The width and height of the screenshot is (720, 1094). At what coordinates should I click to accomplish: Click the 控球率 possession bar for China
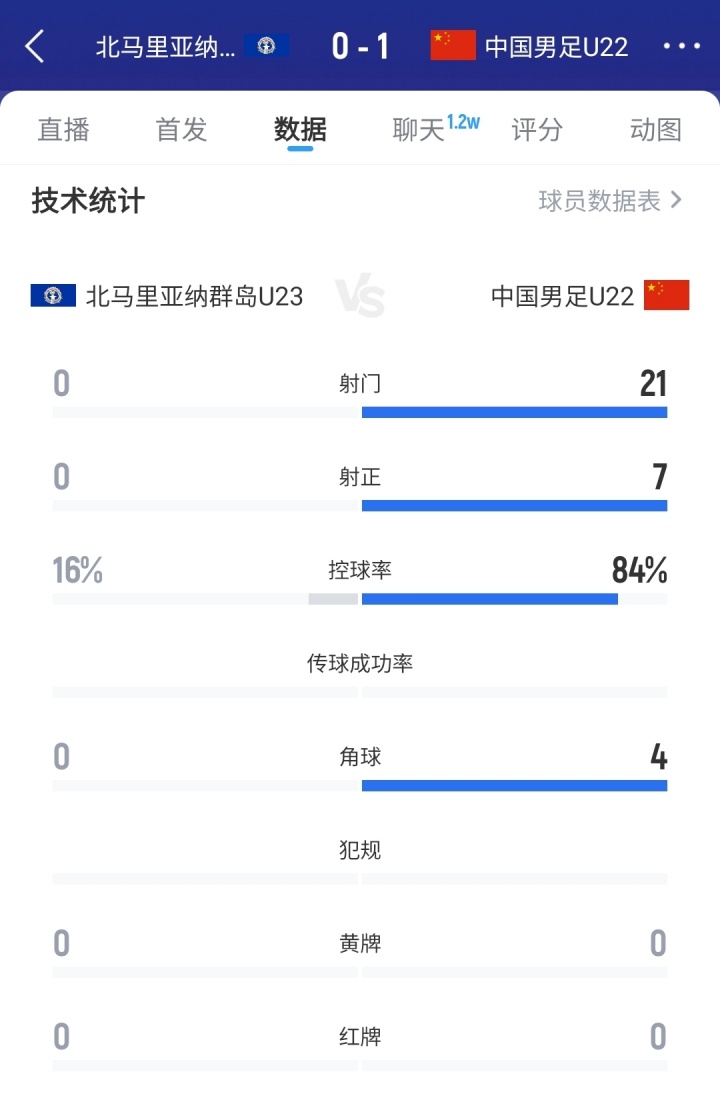click(x=490, y=599)
